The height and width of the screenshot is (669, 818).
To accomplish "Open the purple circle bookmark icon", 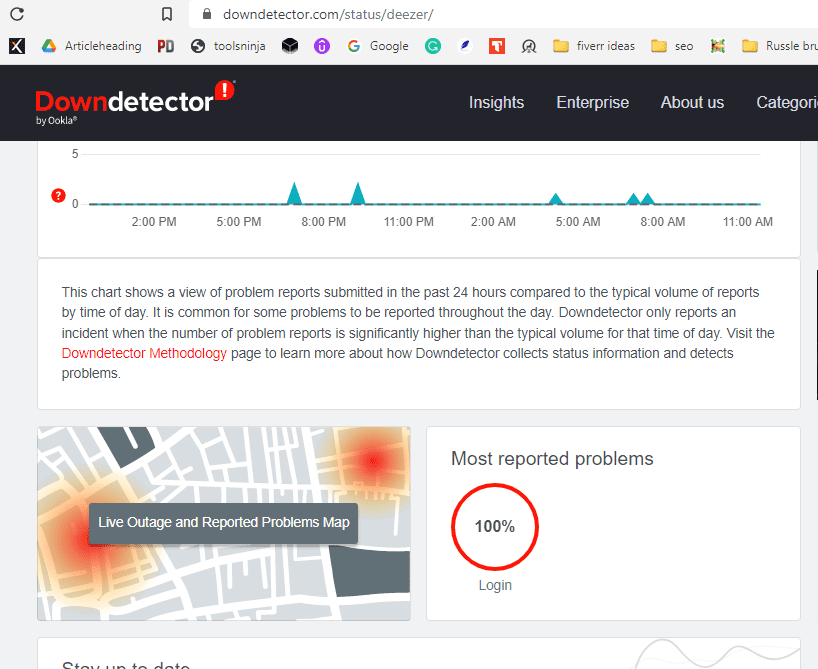I will pos(322,46).
